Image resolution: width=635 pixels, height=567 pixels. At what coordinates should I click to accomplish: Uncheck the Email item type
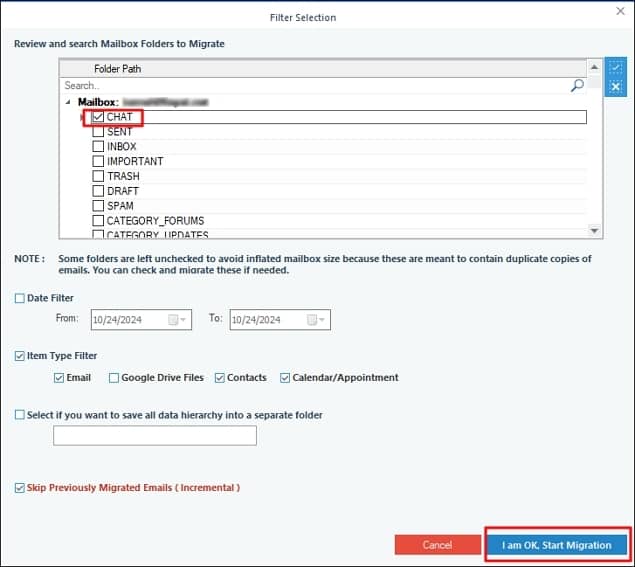point(59,378)
